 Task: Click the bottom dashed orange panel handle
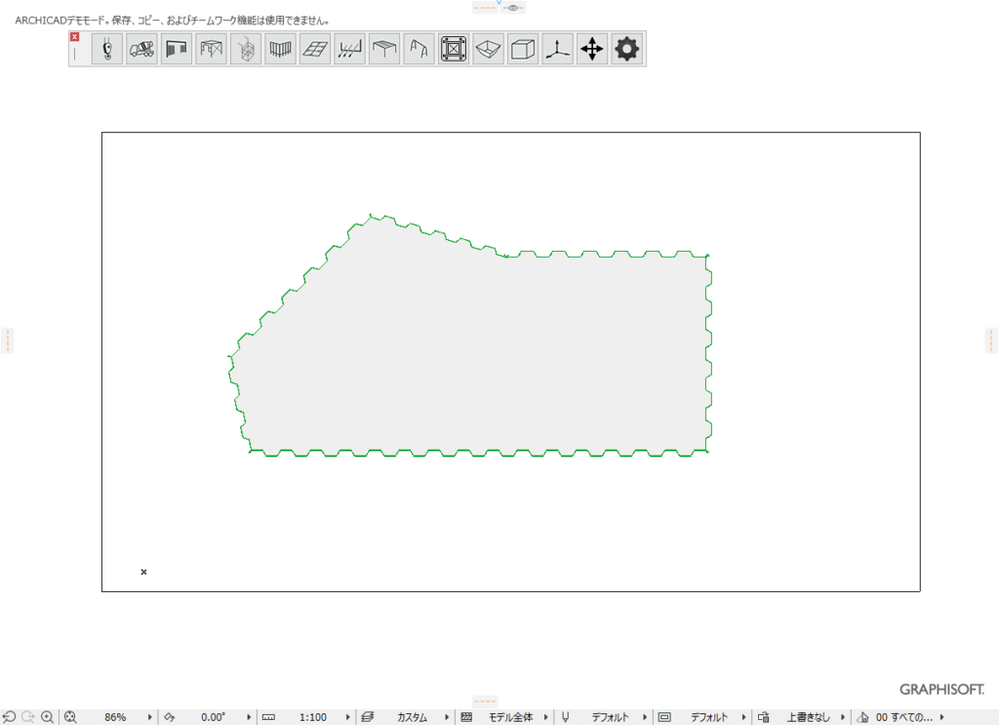point(485,701)
